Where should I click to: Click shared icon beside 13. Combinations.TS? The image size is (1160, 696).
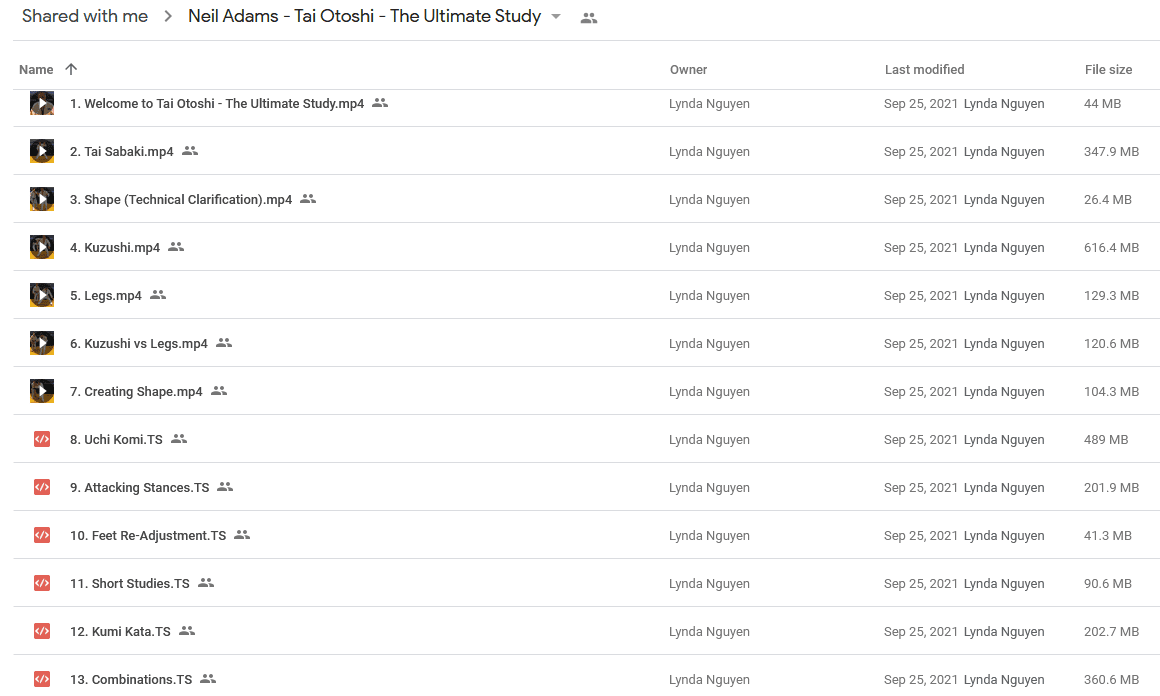pyautogui.click(x=209, y=678)
